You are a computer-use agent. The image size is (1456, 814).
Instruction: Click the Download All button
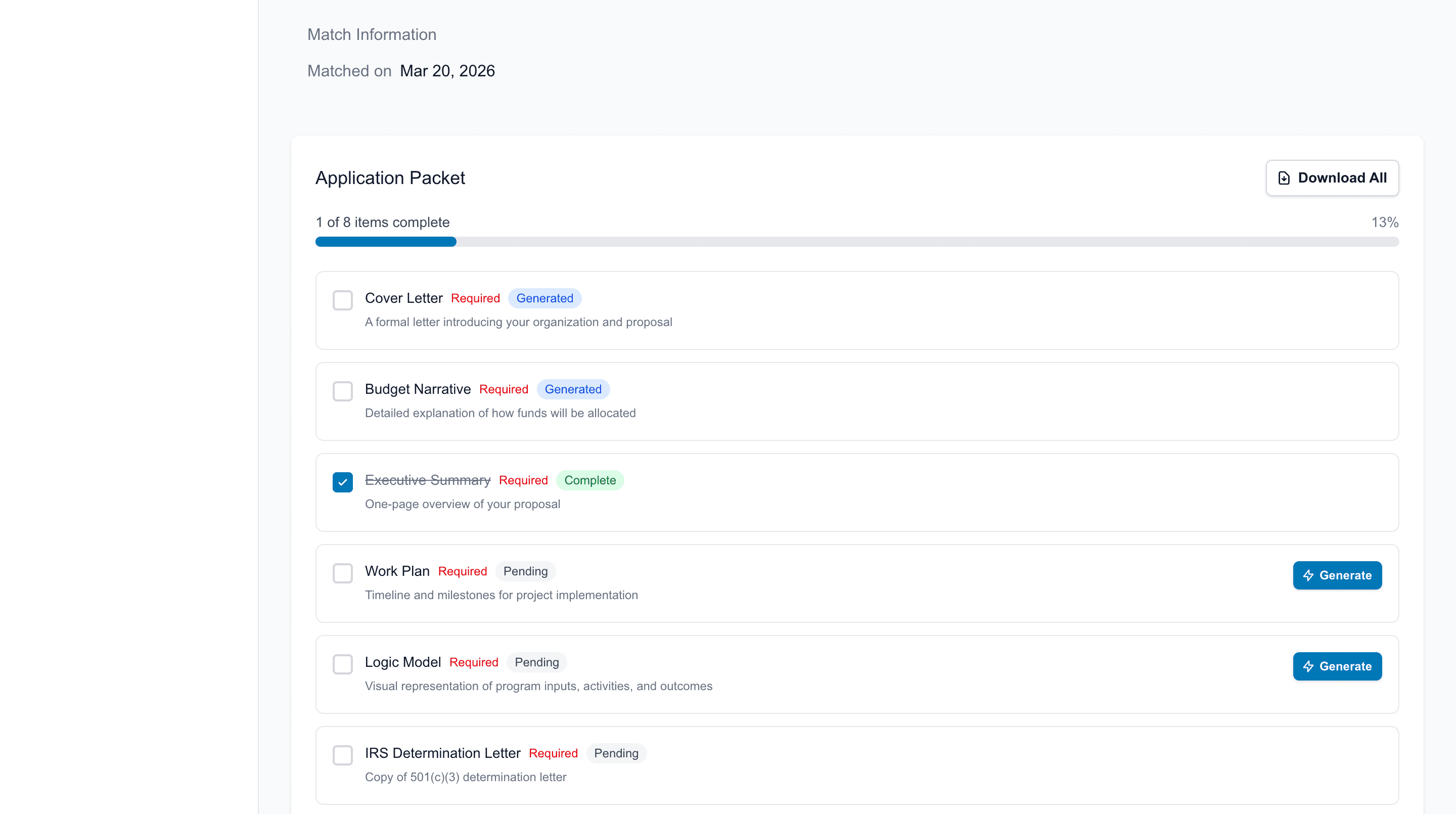tap(1332, 177)
